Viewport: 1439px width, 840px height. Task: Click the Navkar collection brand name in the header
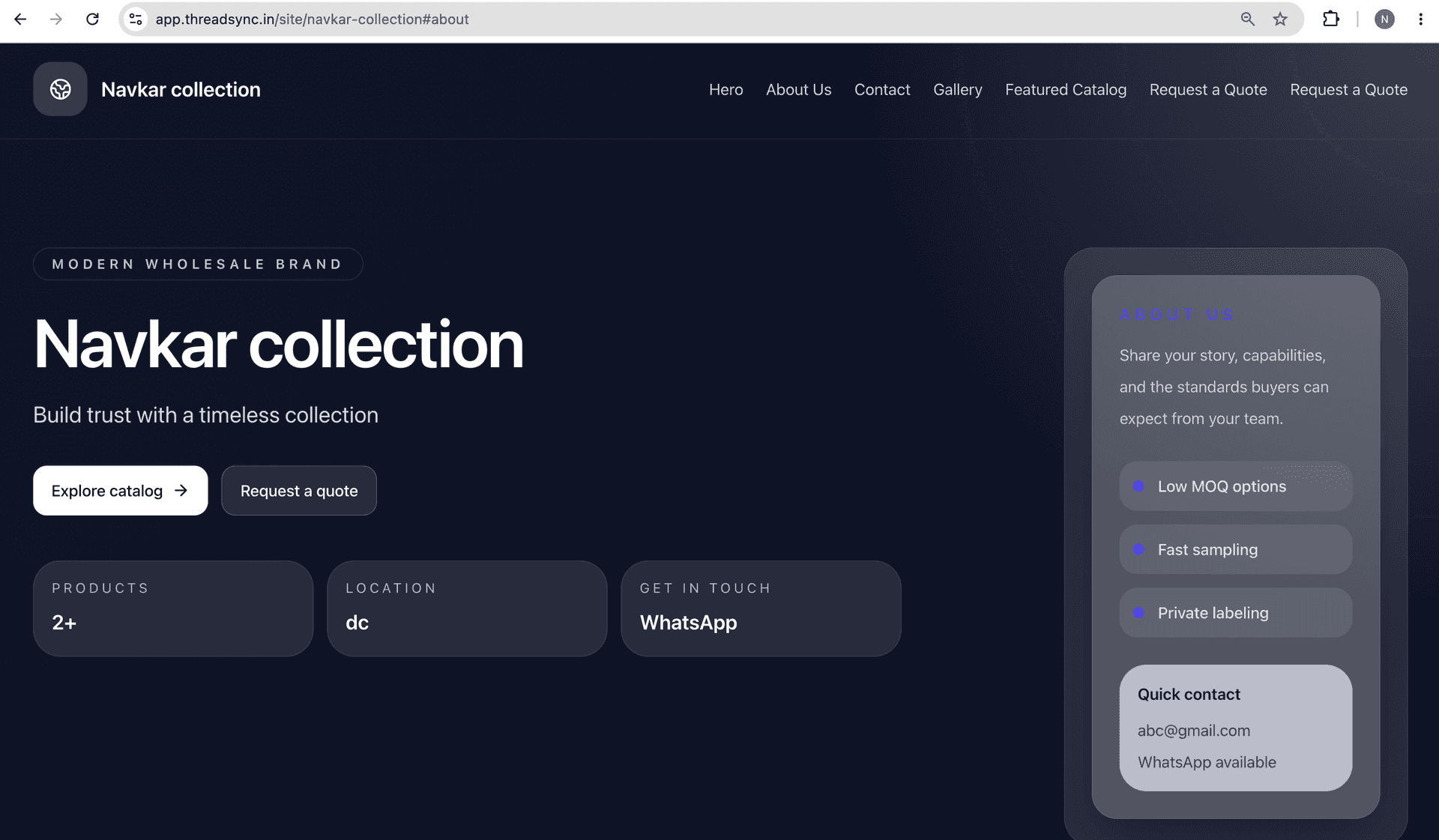[181, 90]
